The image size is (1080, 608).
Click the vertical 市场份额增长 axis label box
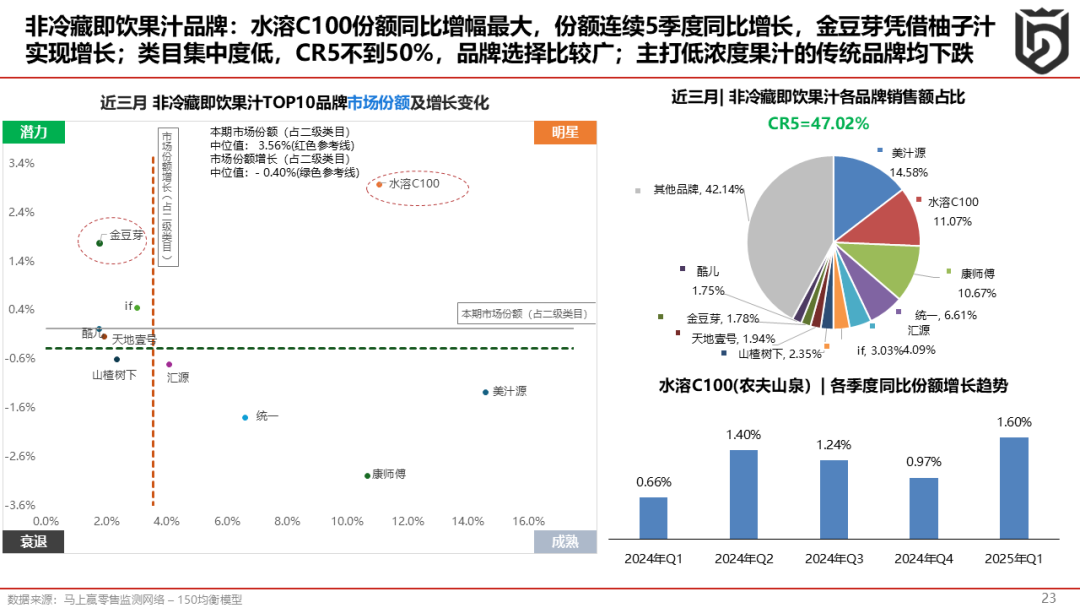[x=168, y=196]
